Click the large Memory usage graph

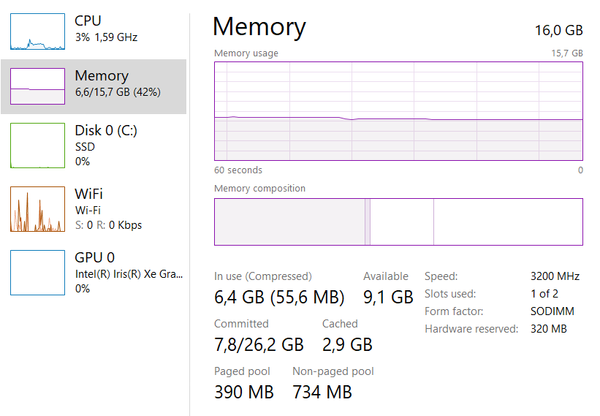pos(398,109)
